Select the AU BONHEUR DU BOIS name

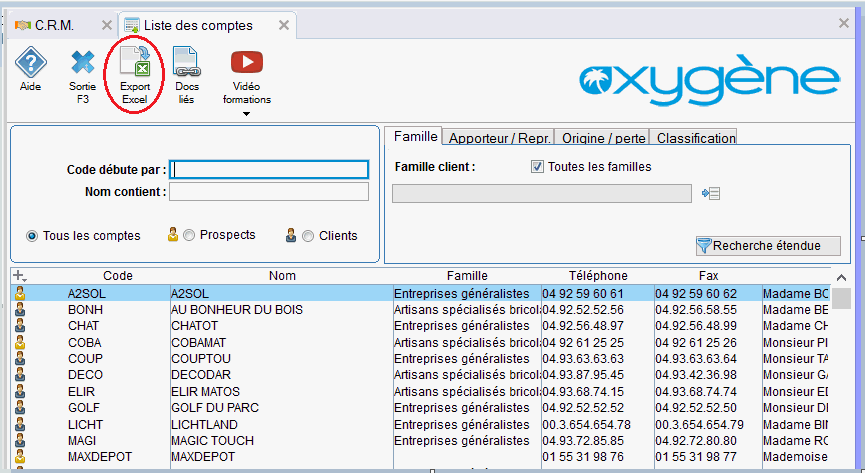point(237,310)
